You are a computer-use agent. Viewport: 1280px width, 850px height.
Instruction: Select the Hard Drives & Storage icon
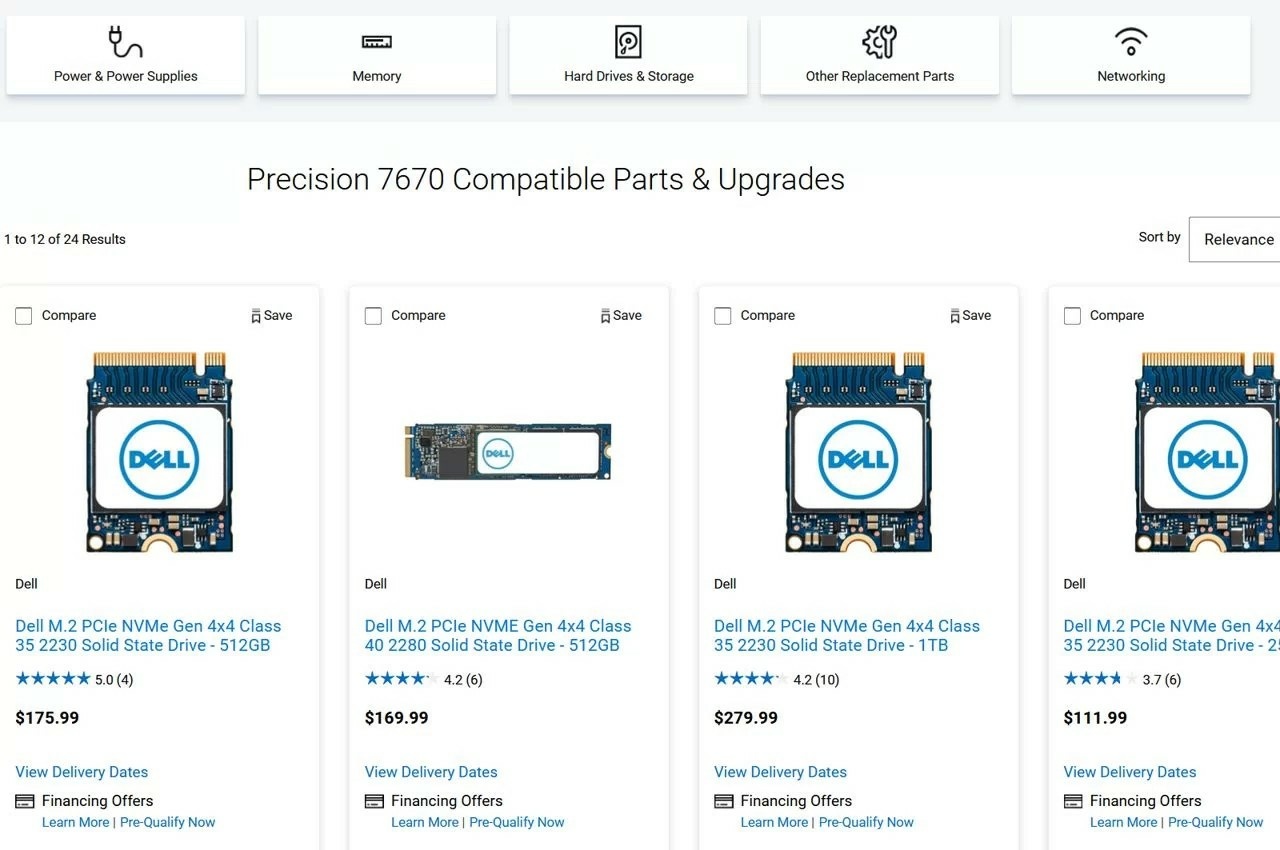coord(628,42)
